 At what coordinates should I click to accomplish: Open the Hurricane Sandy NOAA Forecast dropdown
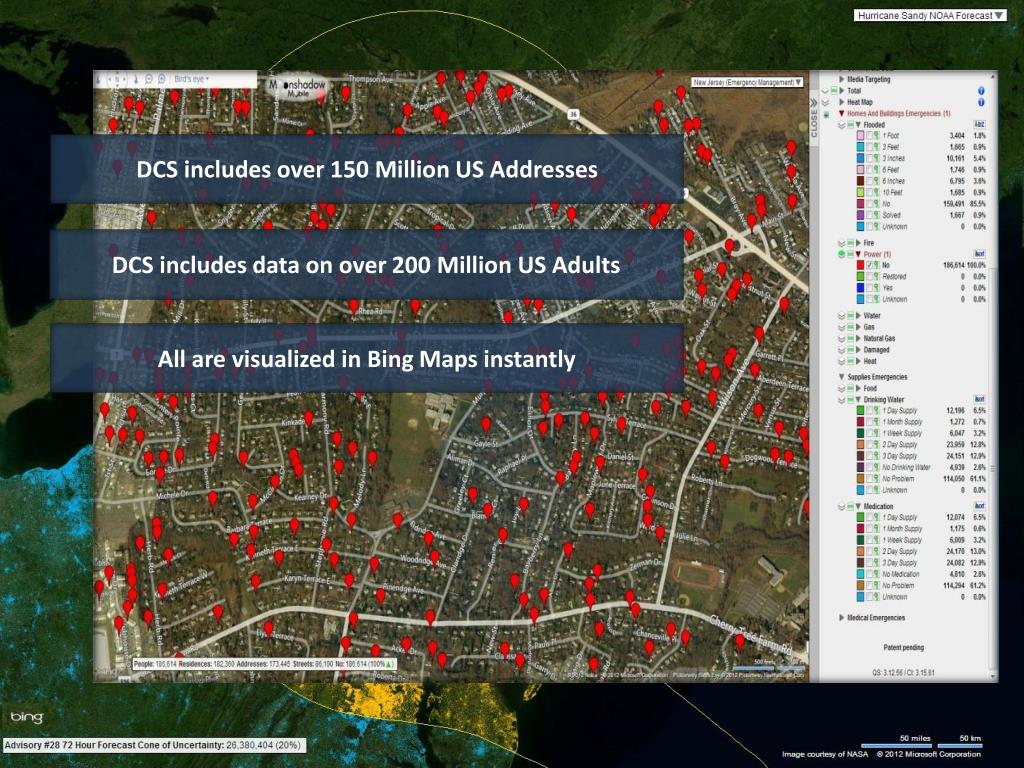pos(930,15)
